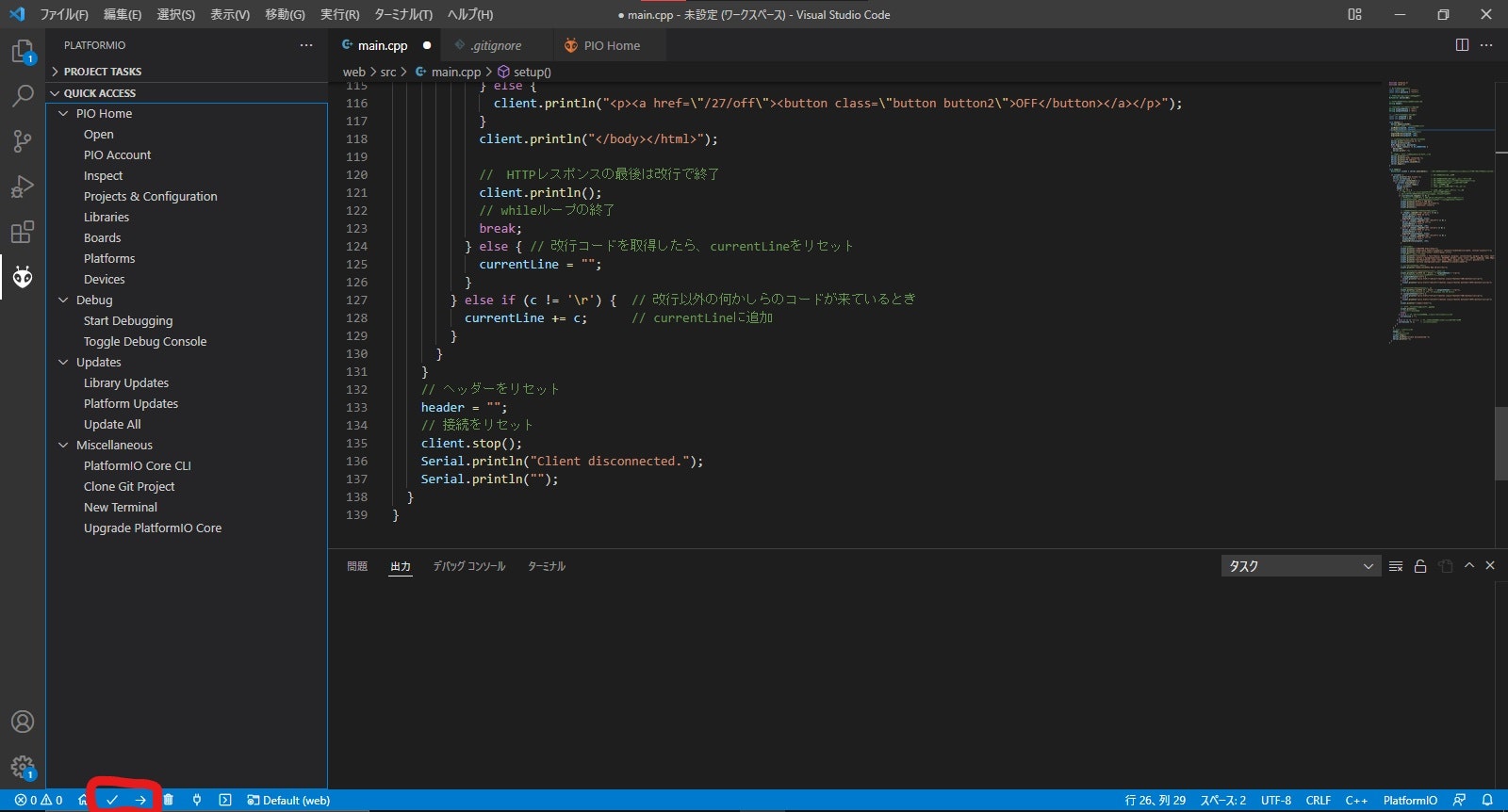Collapse the Debug tree group
Viewport: 1508px width, 812px height.
pos(64,300)
